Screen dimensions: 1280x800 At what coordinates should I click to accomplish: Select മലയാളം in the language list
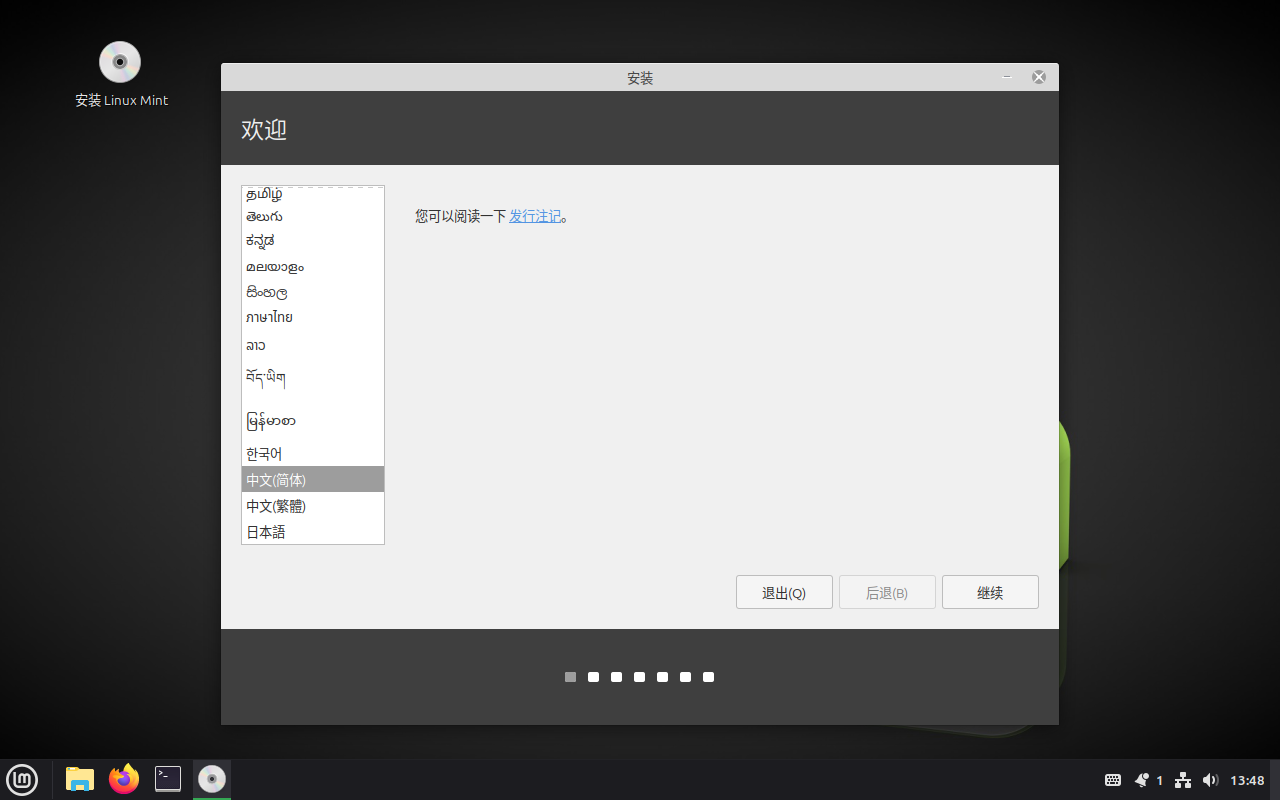click(313, 267)
